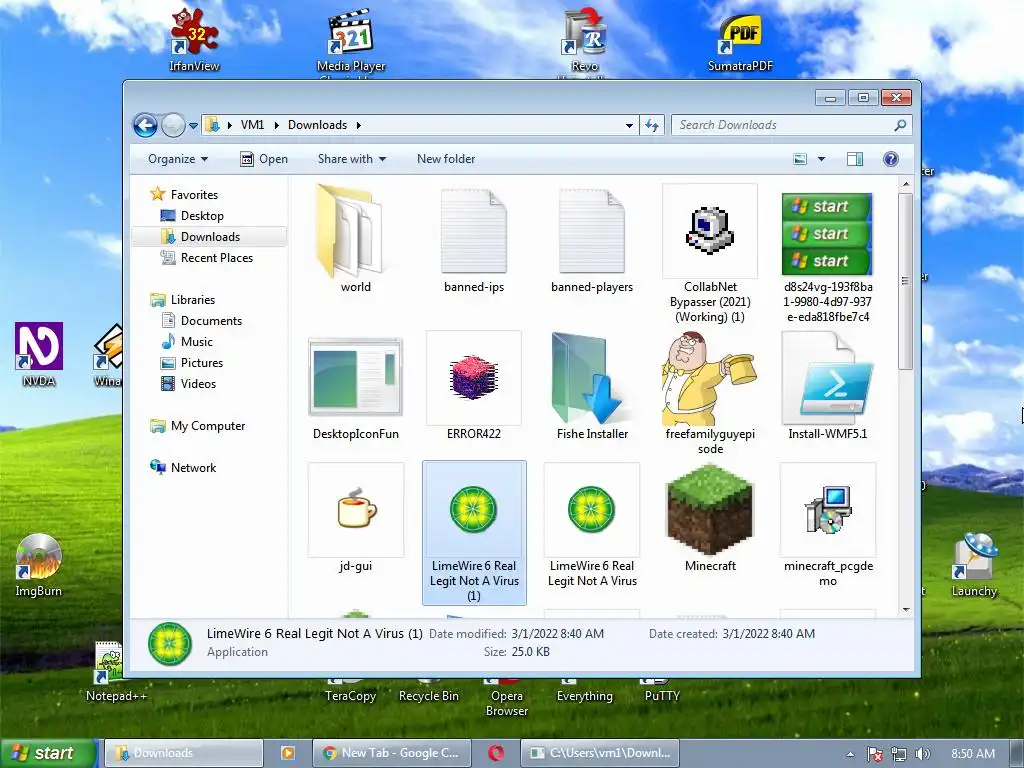This screenshot has height=768, width=1024.
Task: Open the view options dropdown arrow
Action: coord(821,159)
